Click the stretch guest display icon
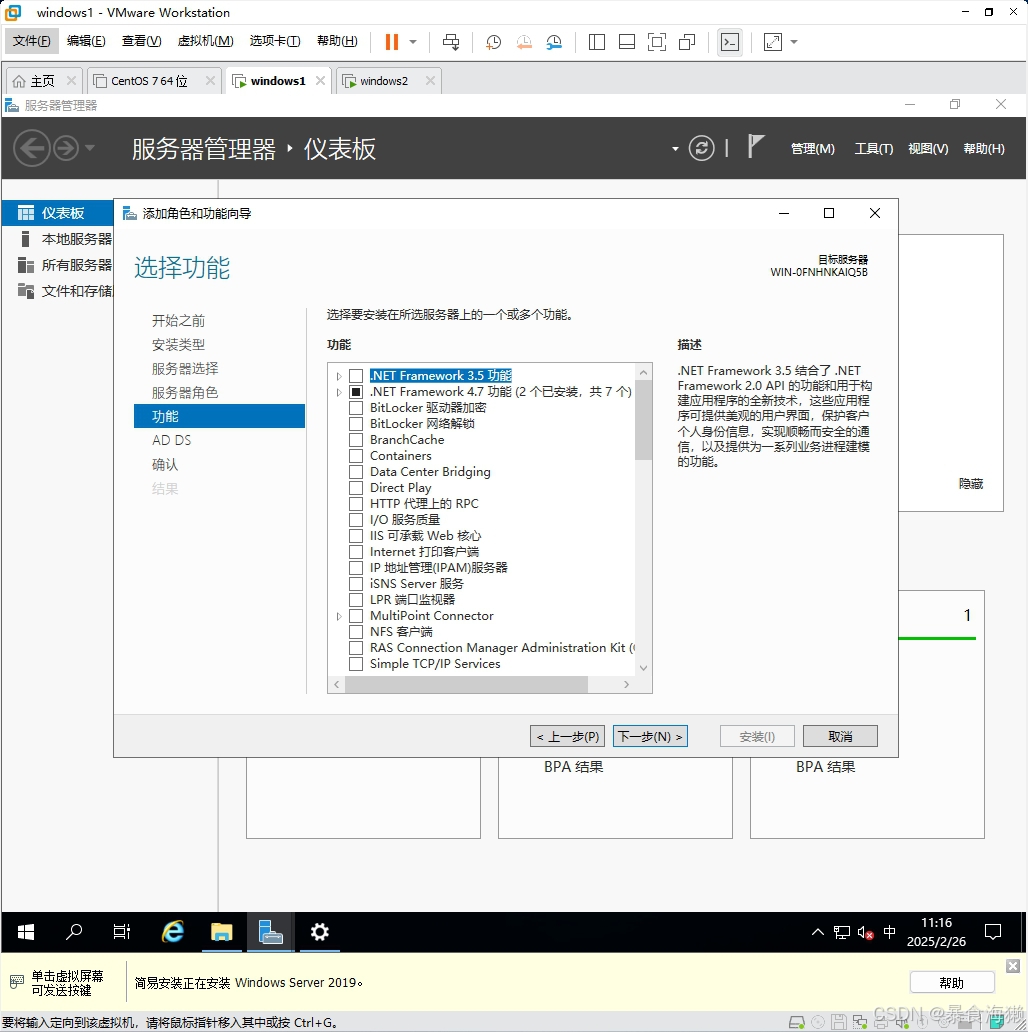Screen dimensions: 1028x1032 point(773,42)
